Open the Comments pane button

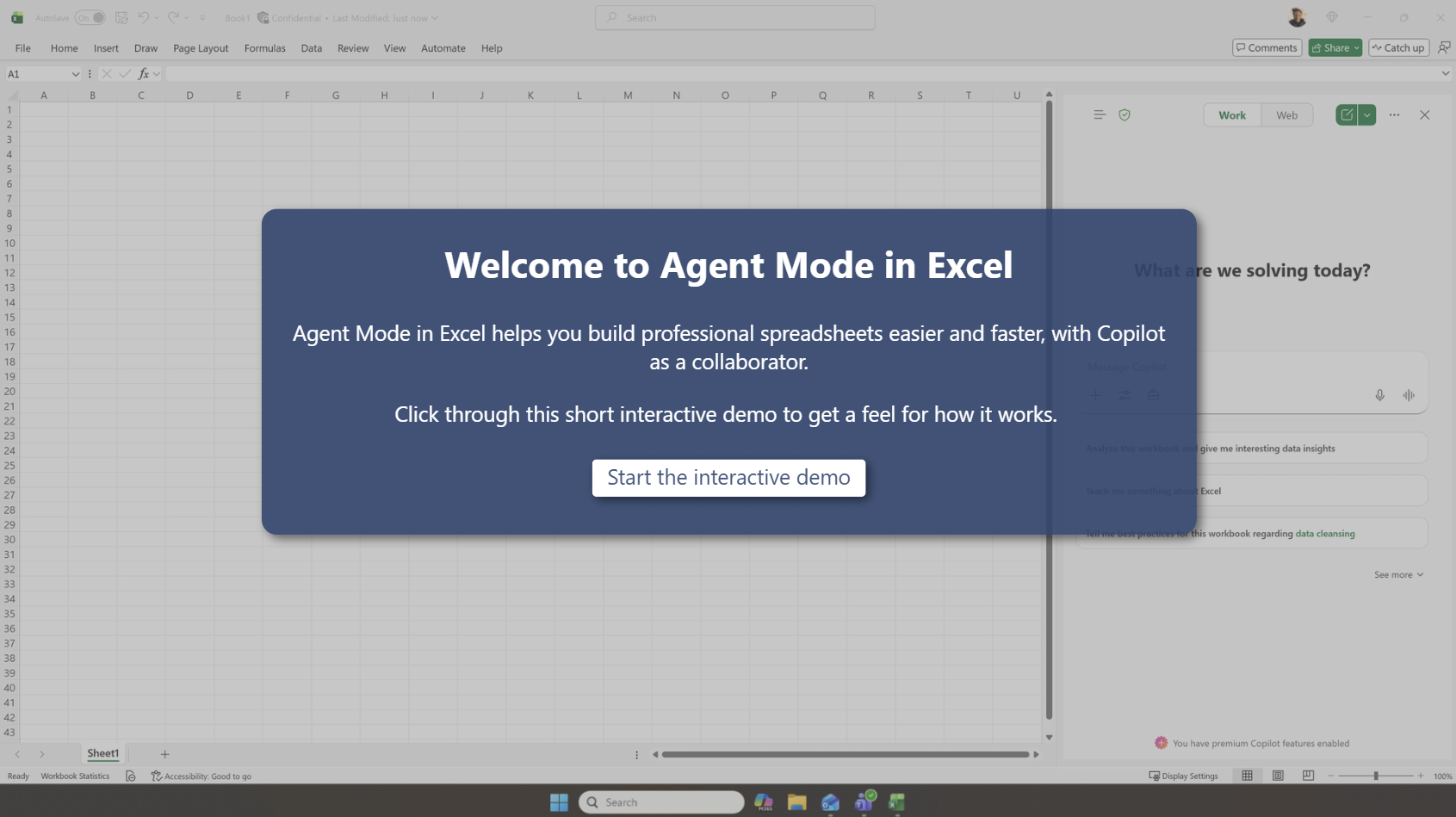[1267, 47]
